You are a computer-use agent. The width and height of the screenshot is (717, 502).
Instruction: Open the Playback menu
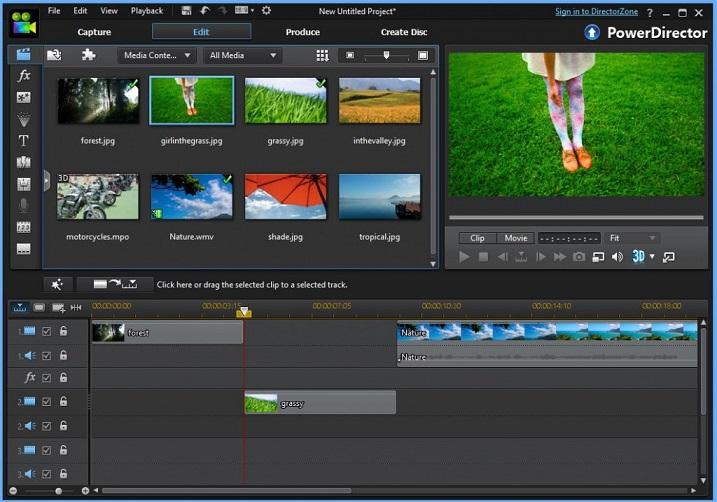[147, 10]
